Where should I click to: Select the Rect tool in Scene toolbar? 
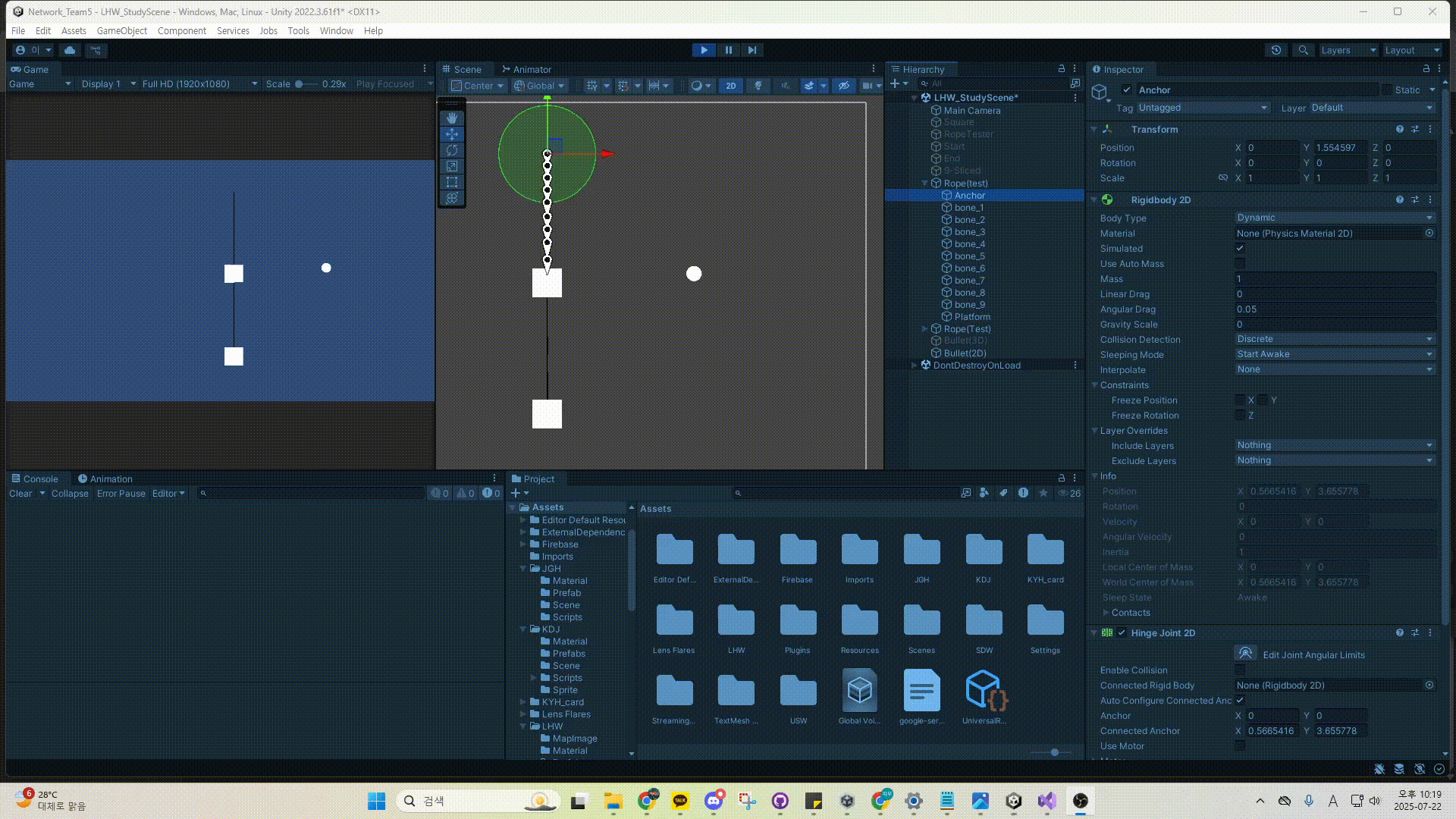[452, 182]
